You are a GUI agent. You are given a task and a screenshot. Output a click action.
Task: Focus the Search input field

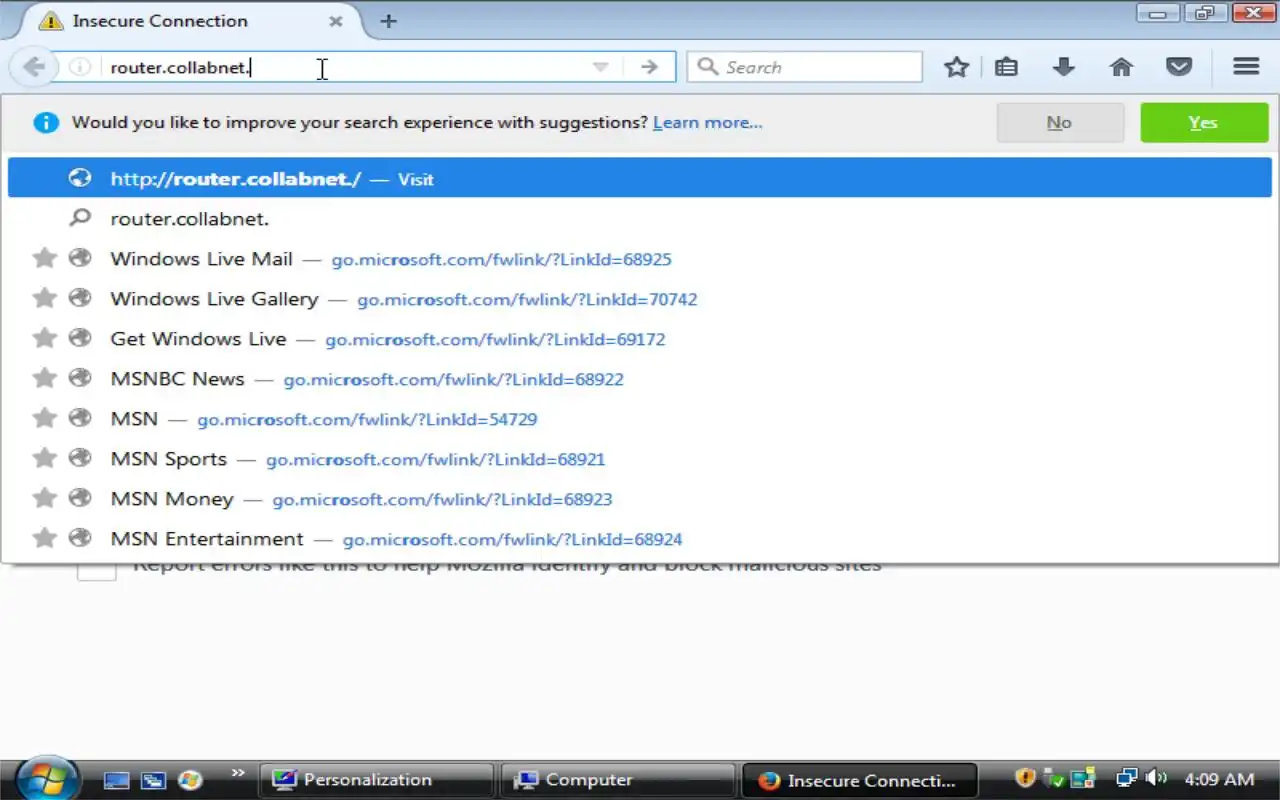[x=805, y=67]
